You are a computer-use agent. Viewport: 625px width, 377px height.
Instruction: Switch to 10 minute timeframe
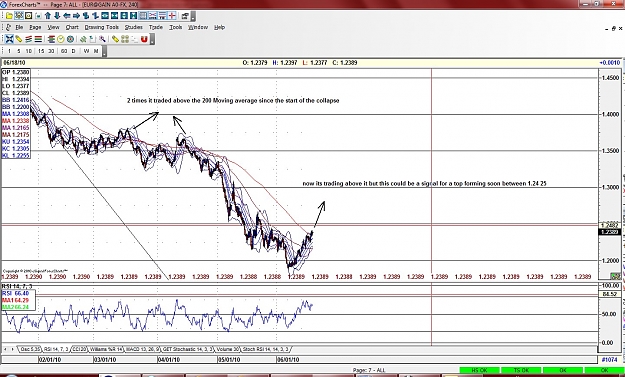pos(29,51)
